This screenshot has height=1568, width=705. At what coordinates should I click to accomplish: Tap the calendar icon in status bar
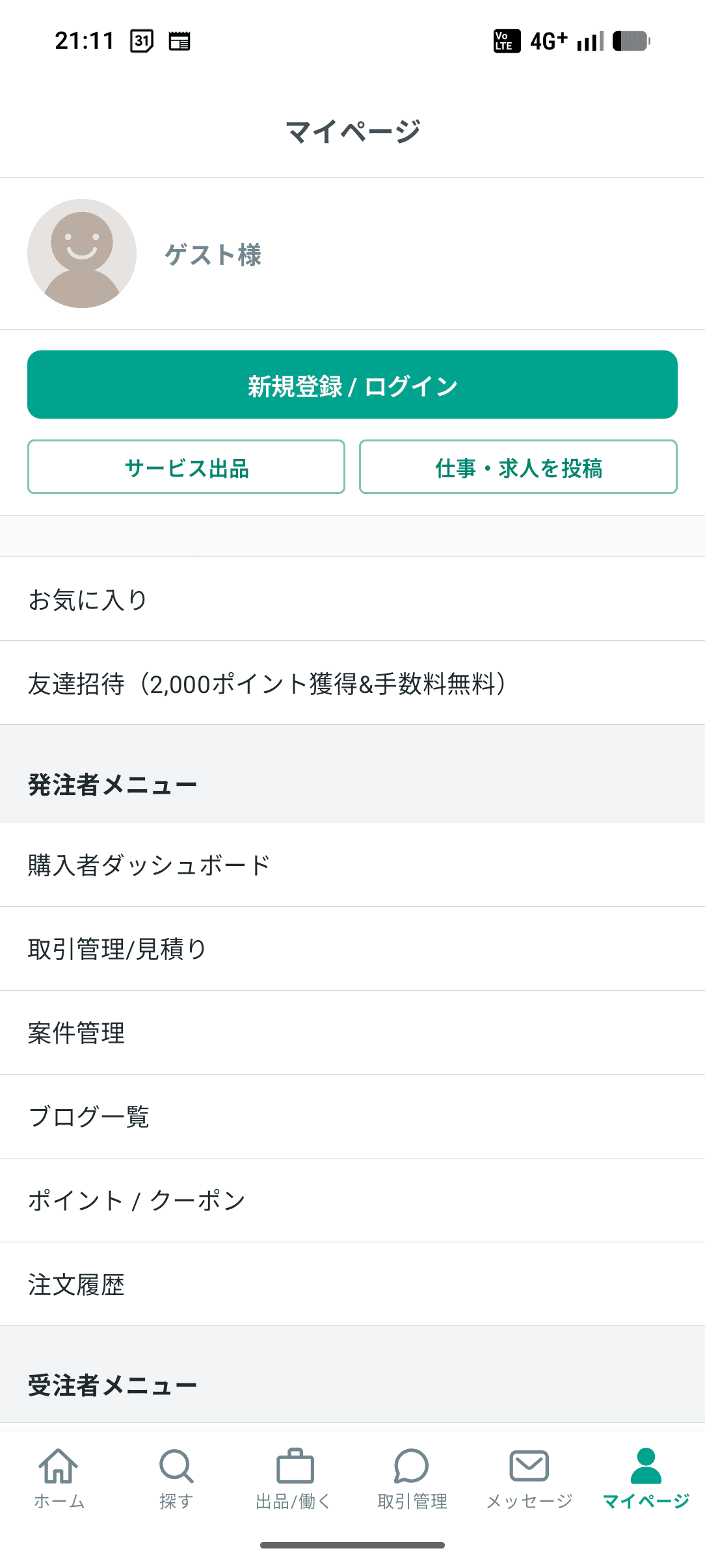[x=142, y=41]
